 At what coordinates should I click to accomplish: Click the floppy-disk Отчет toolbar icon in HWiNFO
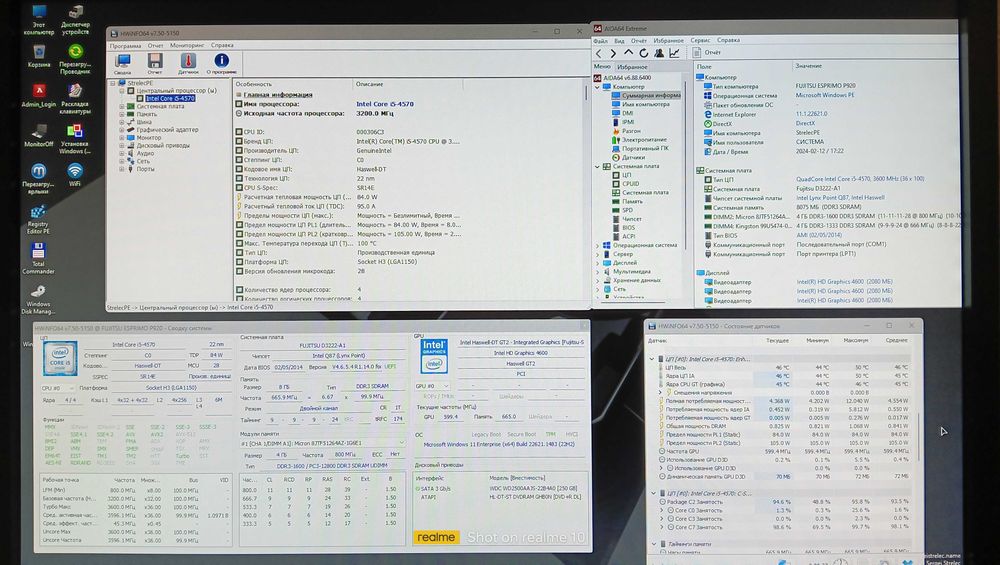coord(155,64)
